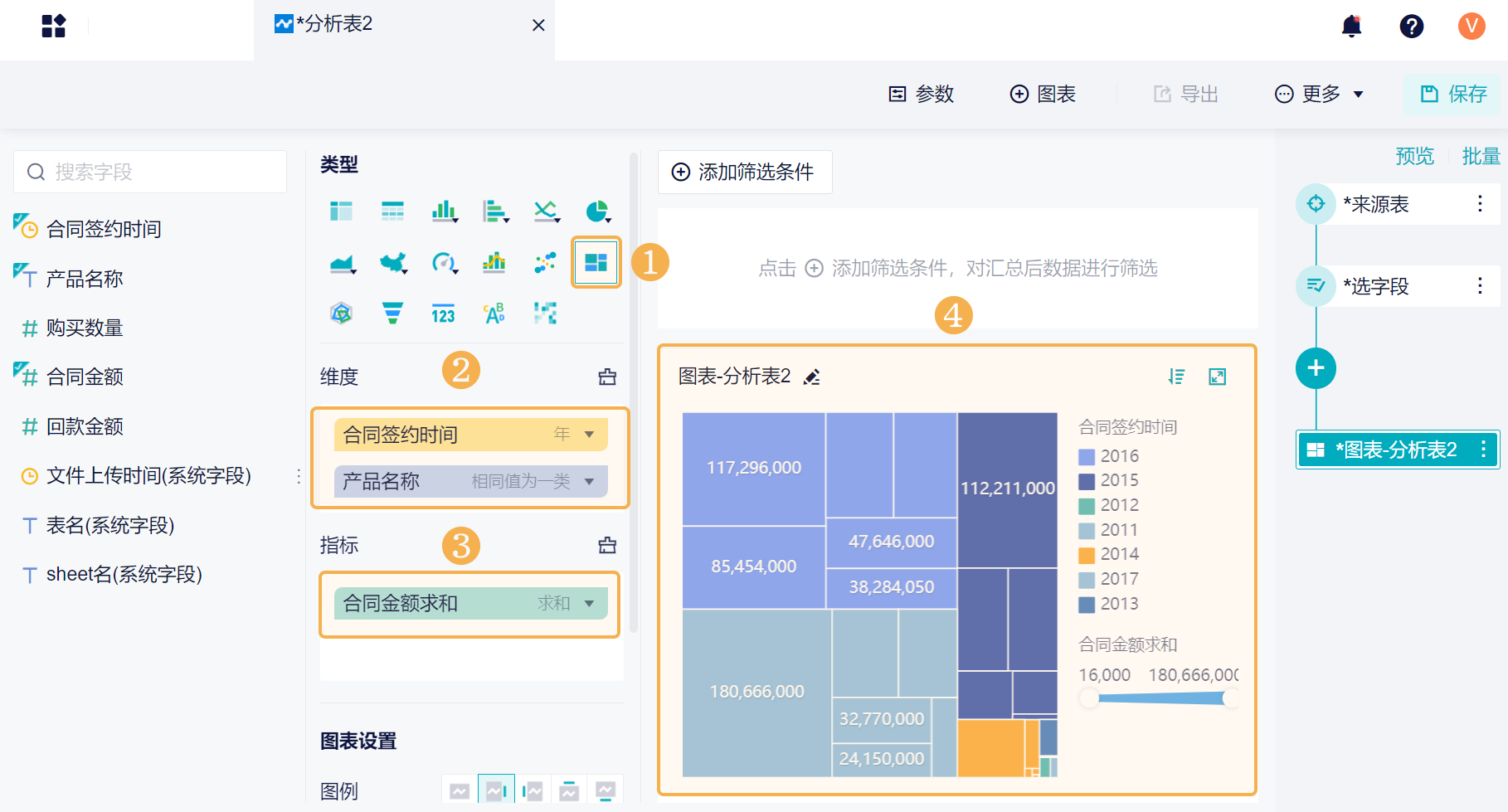Click the 参数 button
The width and height of the screenshot is (1508, 812).
pos(921,95)
